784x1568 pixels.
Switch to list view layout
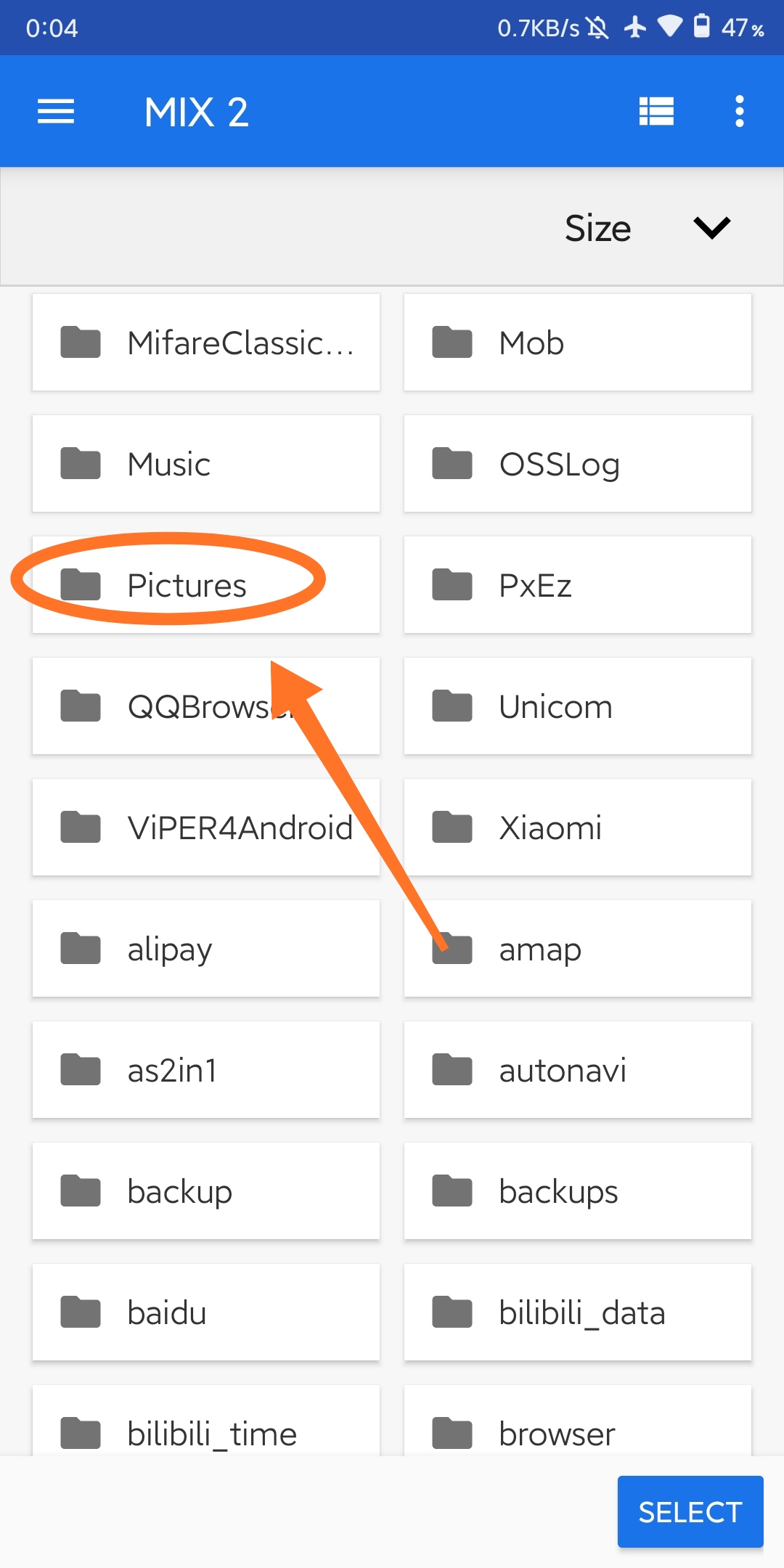click(656, 112)
